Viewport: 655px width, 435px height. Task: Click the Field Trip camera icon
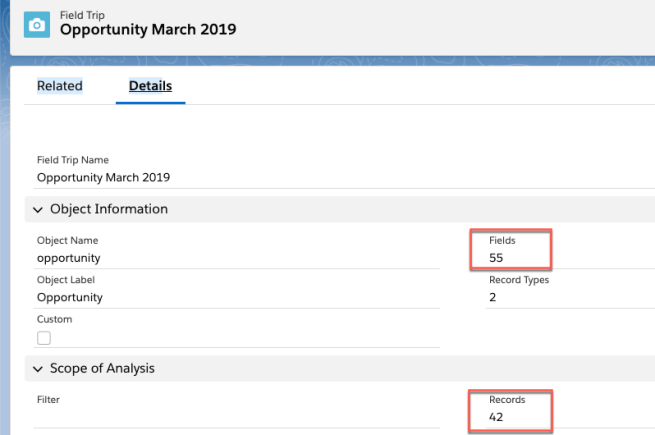(37, 25)
